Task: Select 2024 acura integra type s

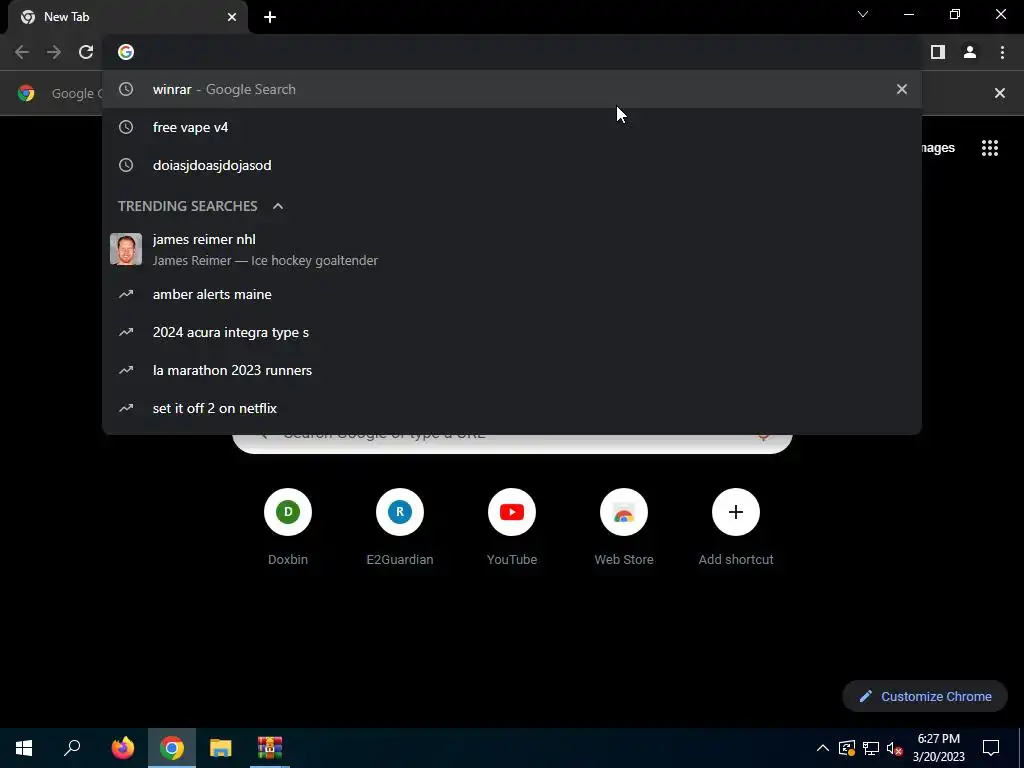Action: (512, 332)
